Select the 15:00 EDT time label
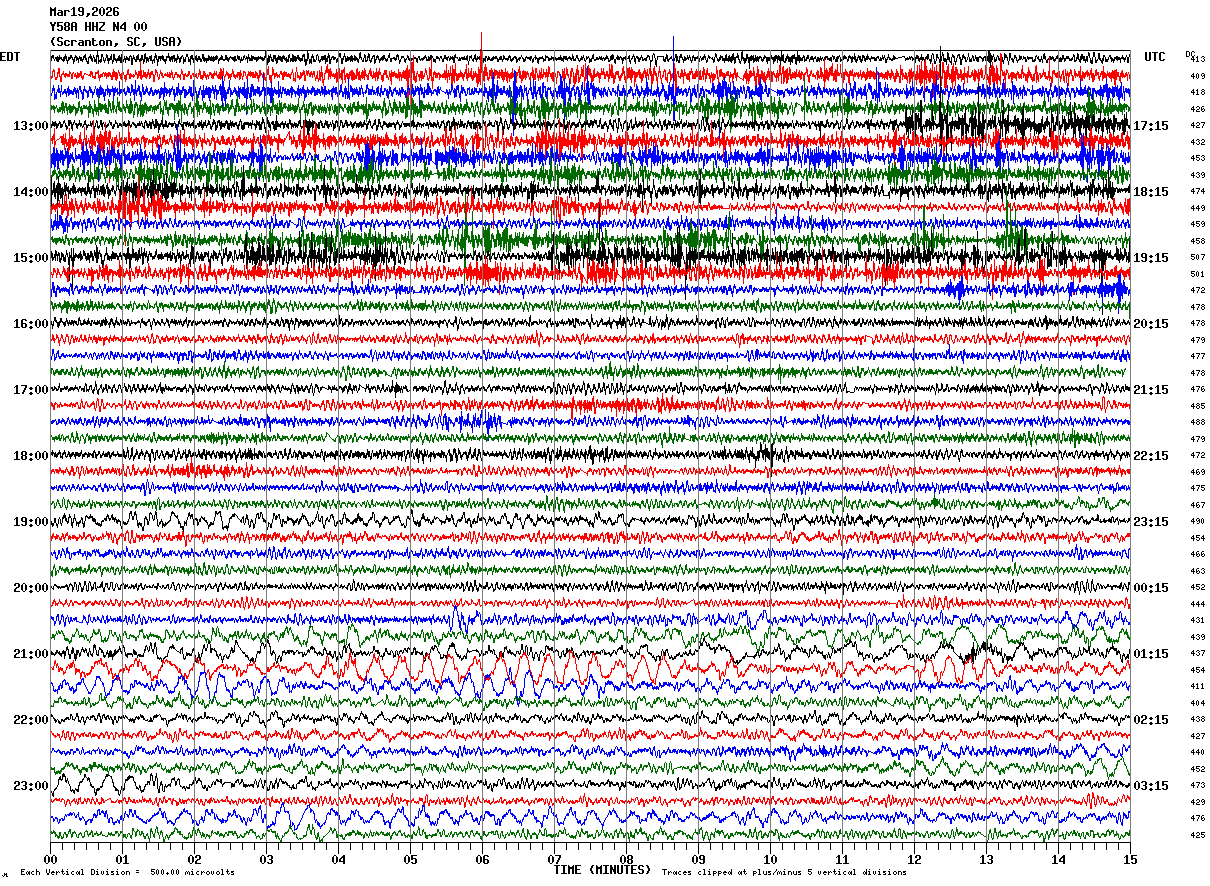 [x=31, y=258]
